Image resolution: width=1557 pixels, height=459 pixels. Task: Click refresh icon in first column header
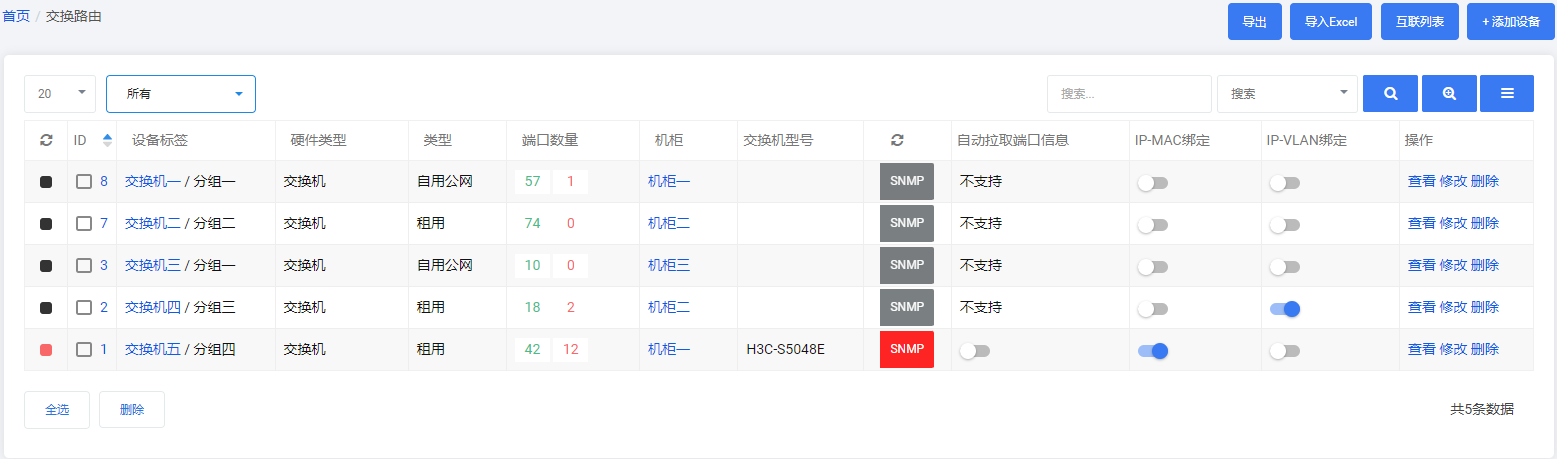(46, 140)
